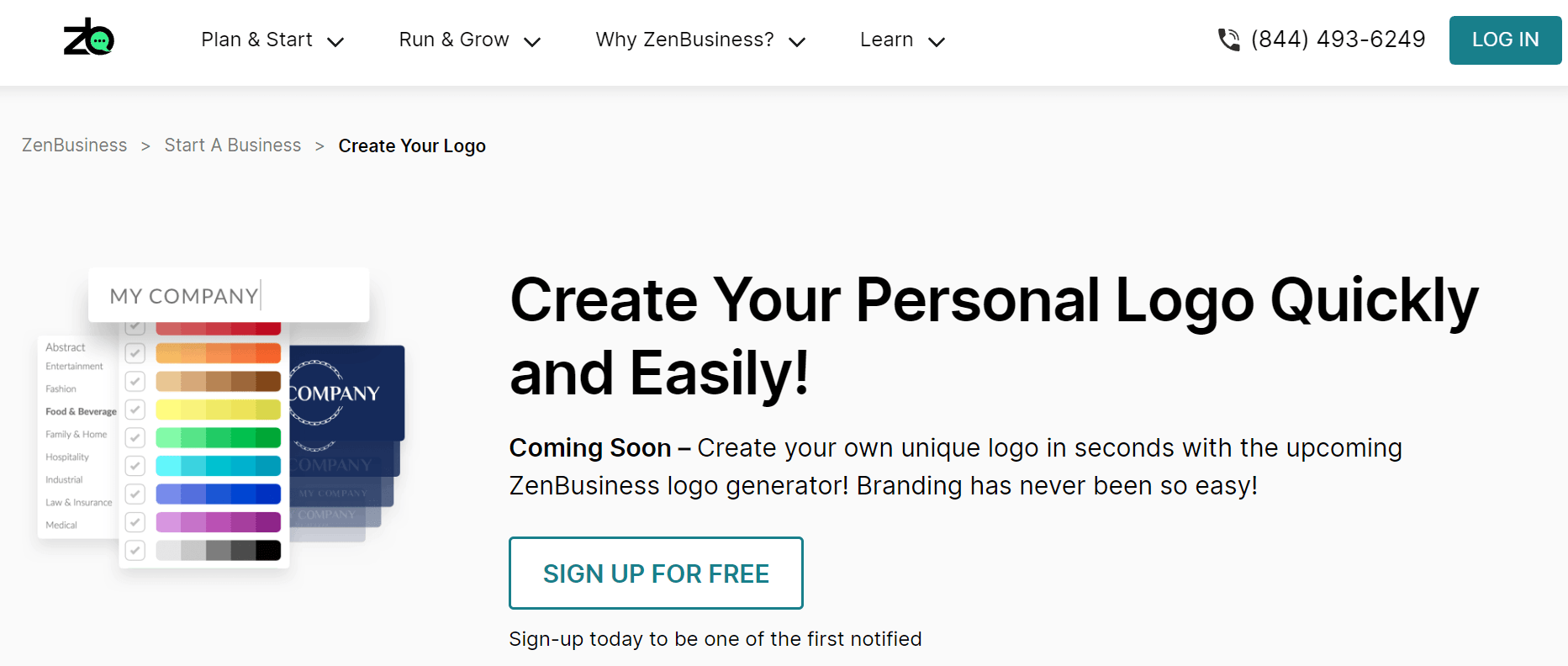Toggle the checkbox beside the yellow palette
The image size is (1568, 666).
coord(135,410)
